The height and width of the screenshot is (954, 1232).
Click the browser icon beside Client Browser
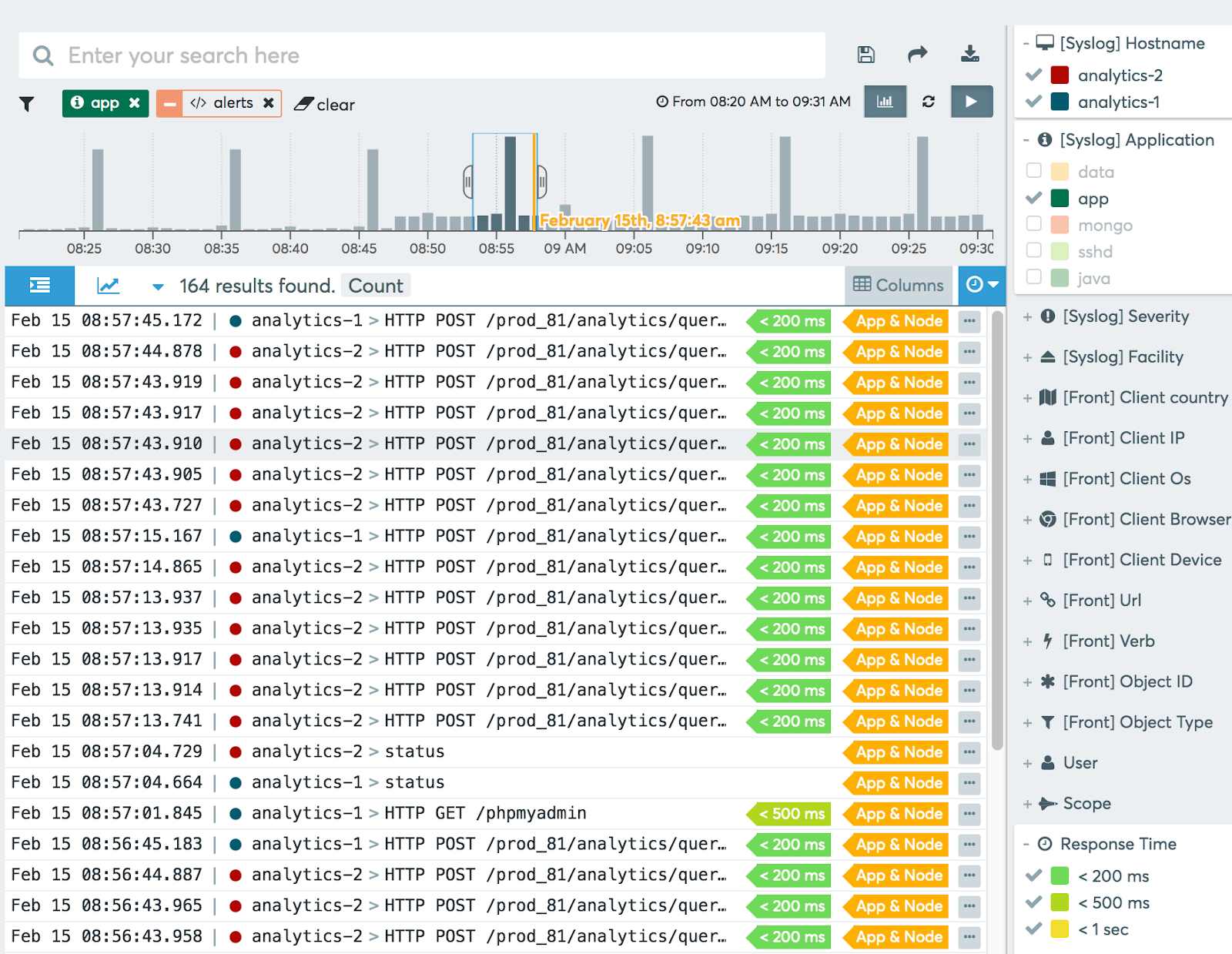1048,520
